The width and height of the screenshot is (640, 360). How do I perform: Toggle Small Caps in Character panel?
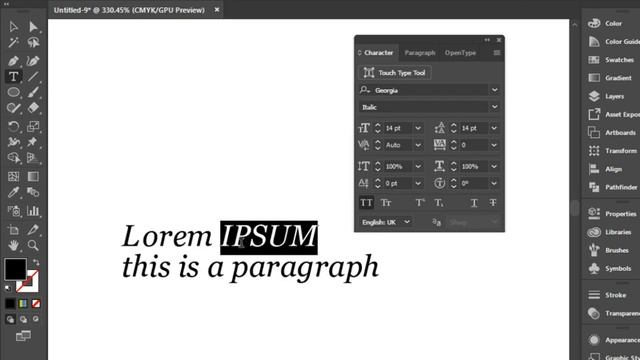click(386, 203)
